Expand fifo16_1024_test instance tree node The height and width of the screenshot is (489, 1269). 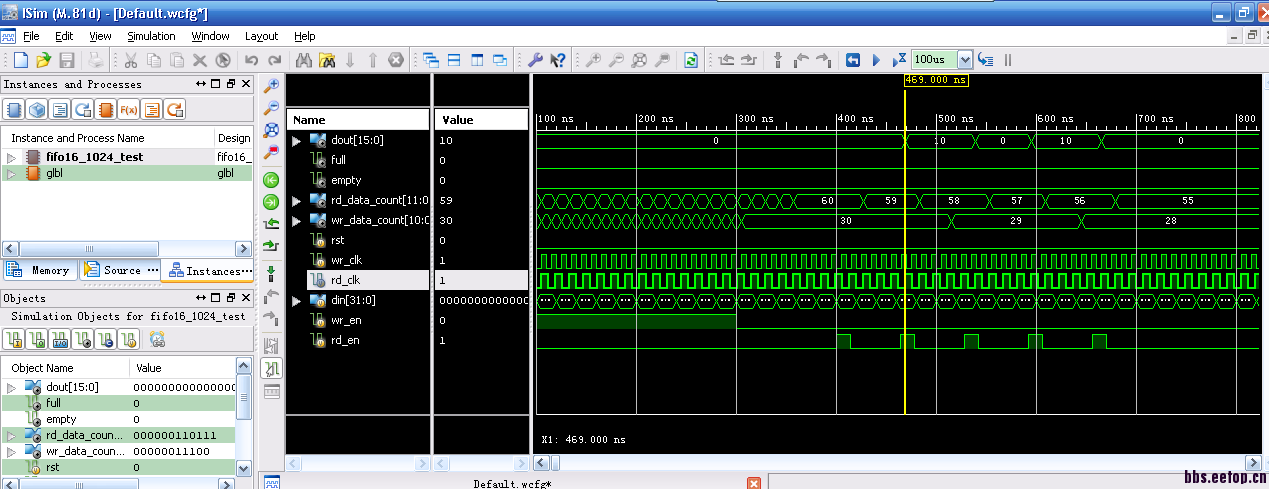point(12,158)
